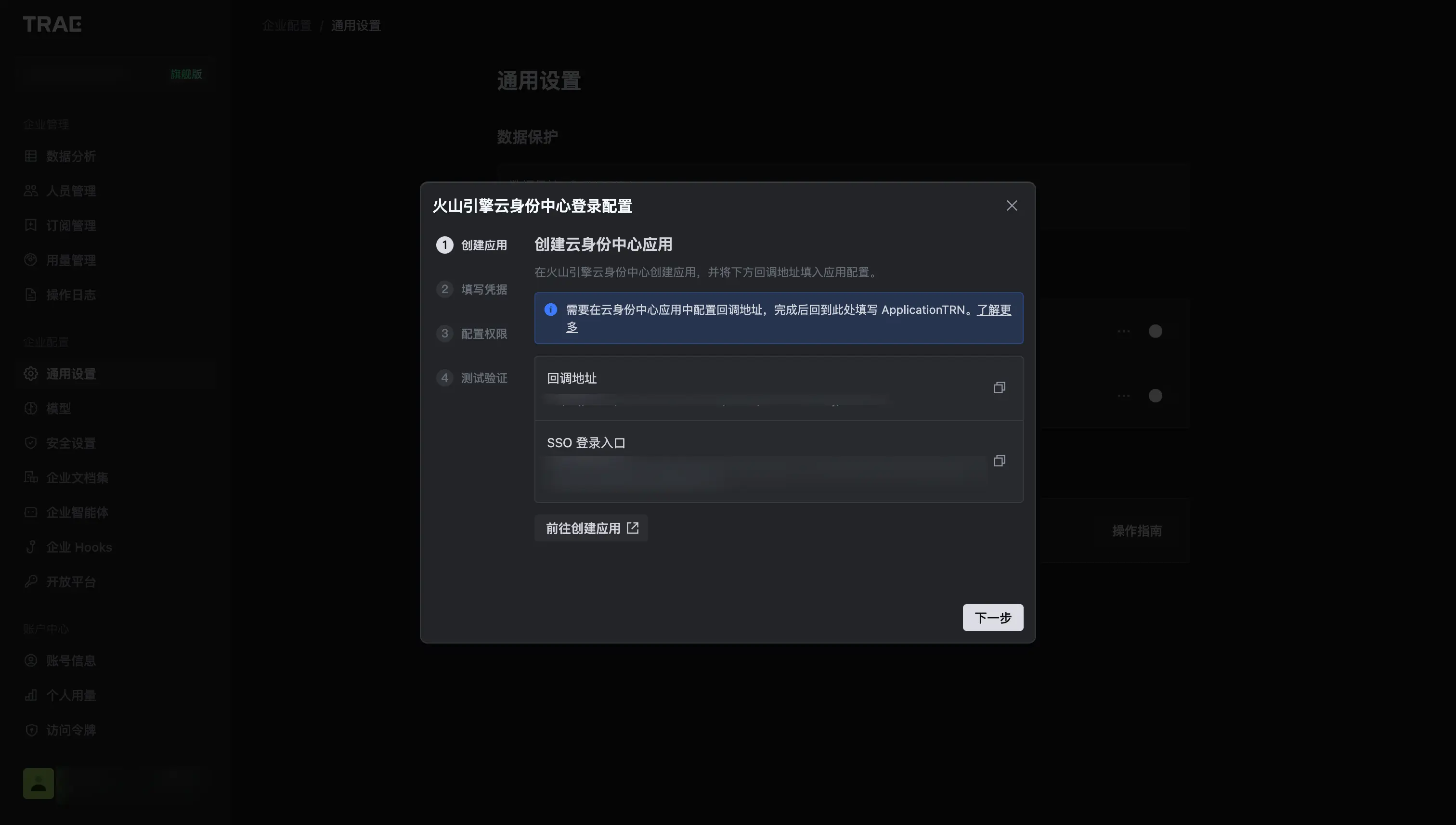Toggle the lower switch behind the dialog
1456x825 pixels.
(x=1155, y=396)
